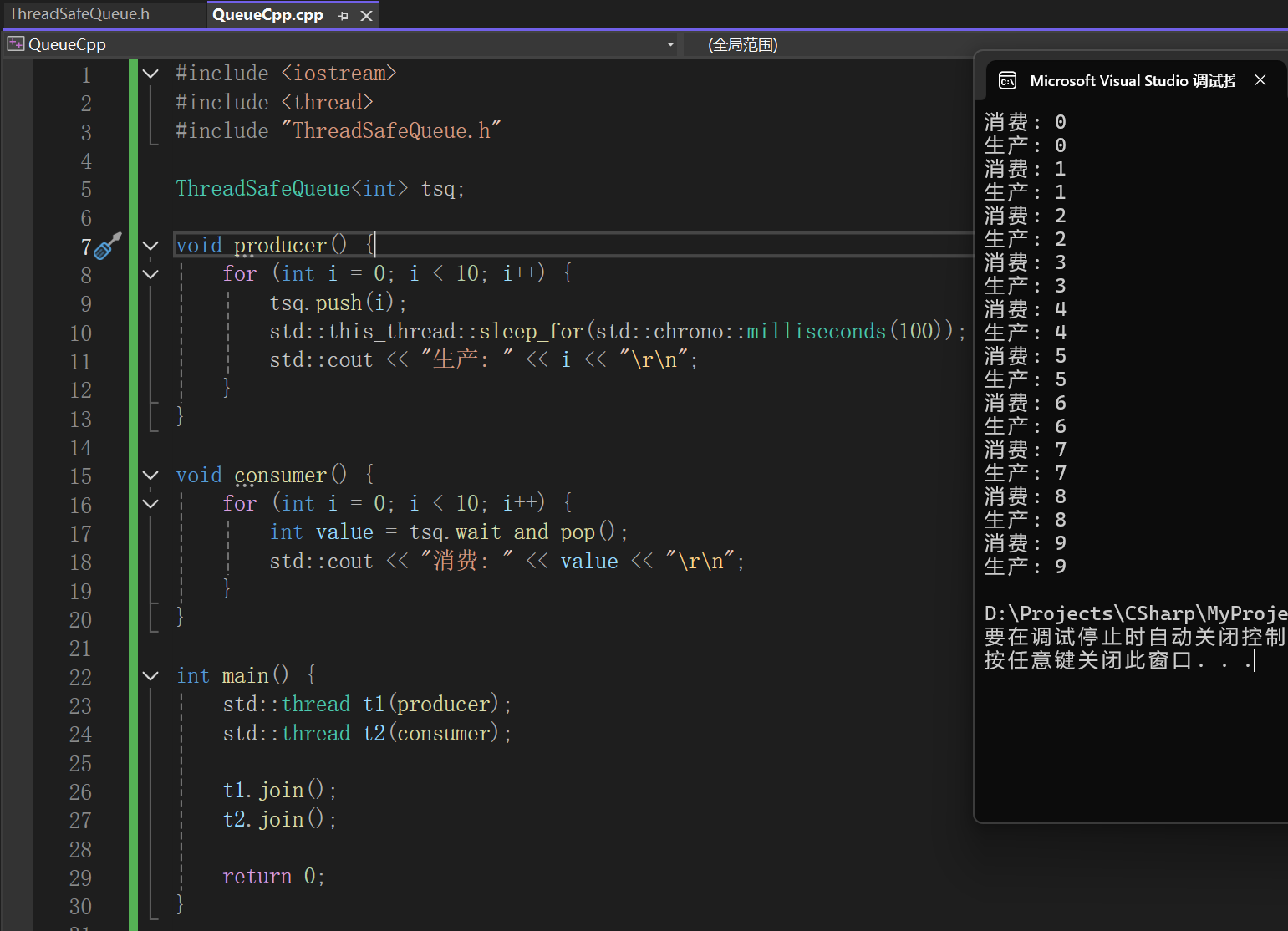The width and height of the screenshot is (1288, 931).
Task: Pin the QueueCpp.cpp tab
Action: [x=343, y=16]
